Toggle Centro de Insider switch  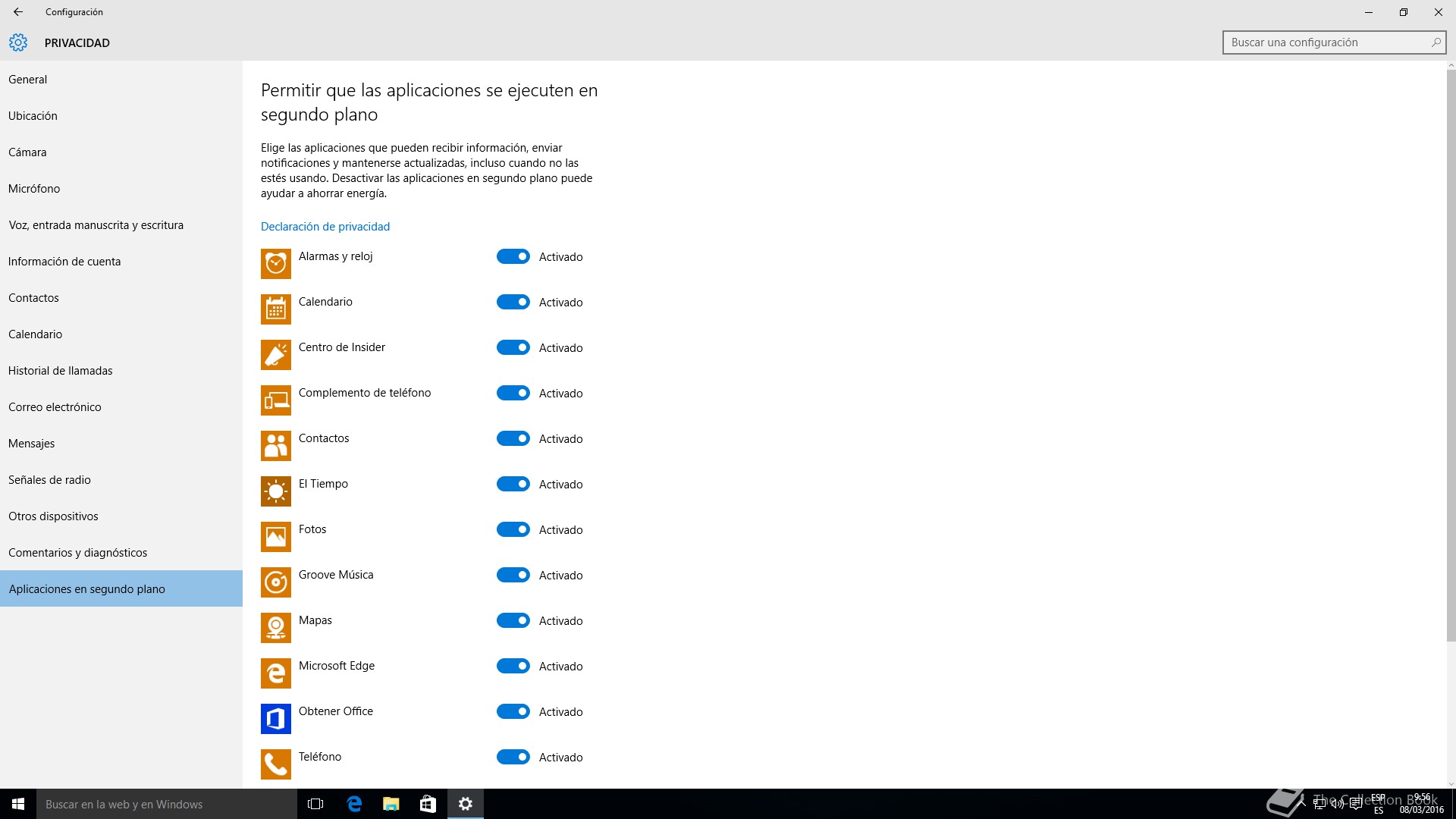tap(513, 347)
